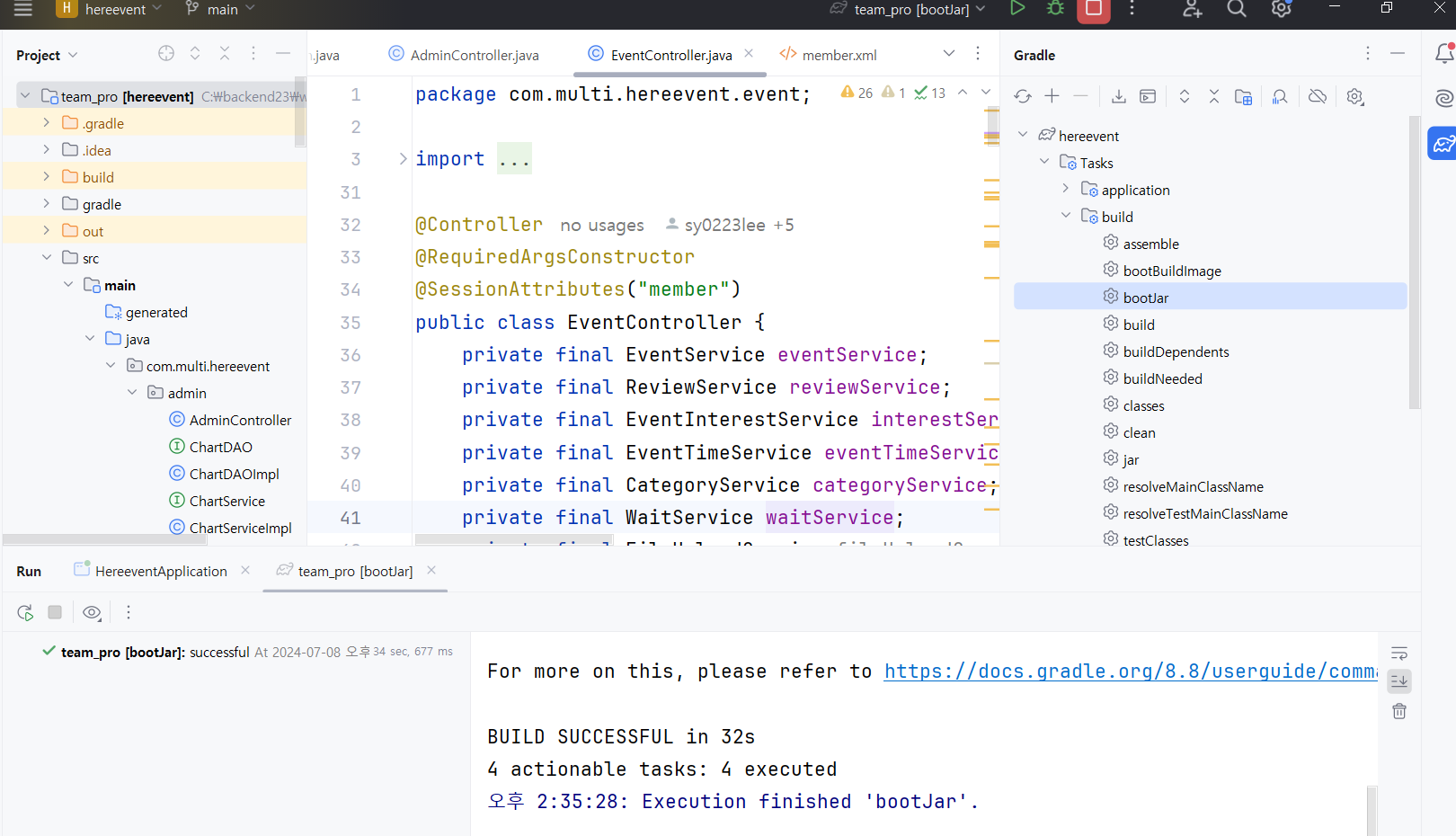
Task: Open Gradle build tool settings
Action: coord(1355,96)
